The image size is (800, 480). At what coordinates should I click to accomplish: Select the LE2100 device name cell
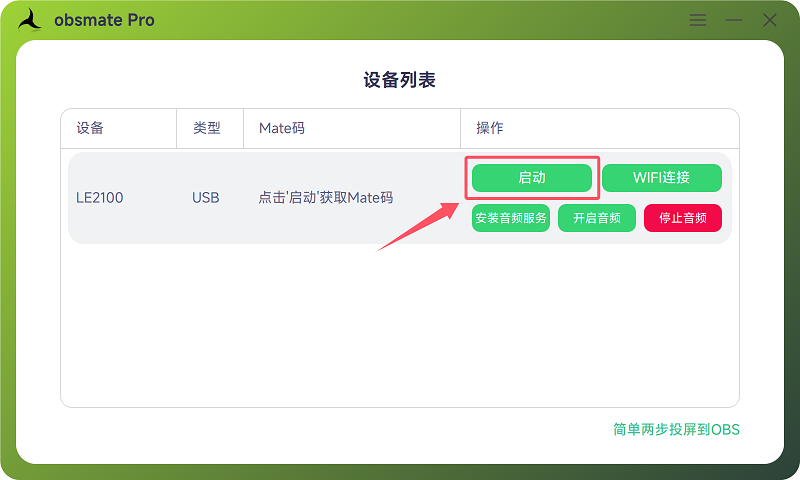(99, 197)
